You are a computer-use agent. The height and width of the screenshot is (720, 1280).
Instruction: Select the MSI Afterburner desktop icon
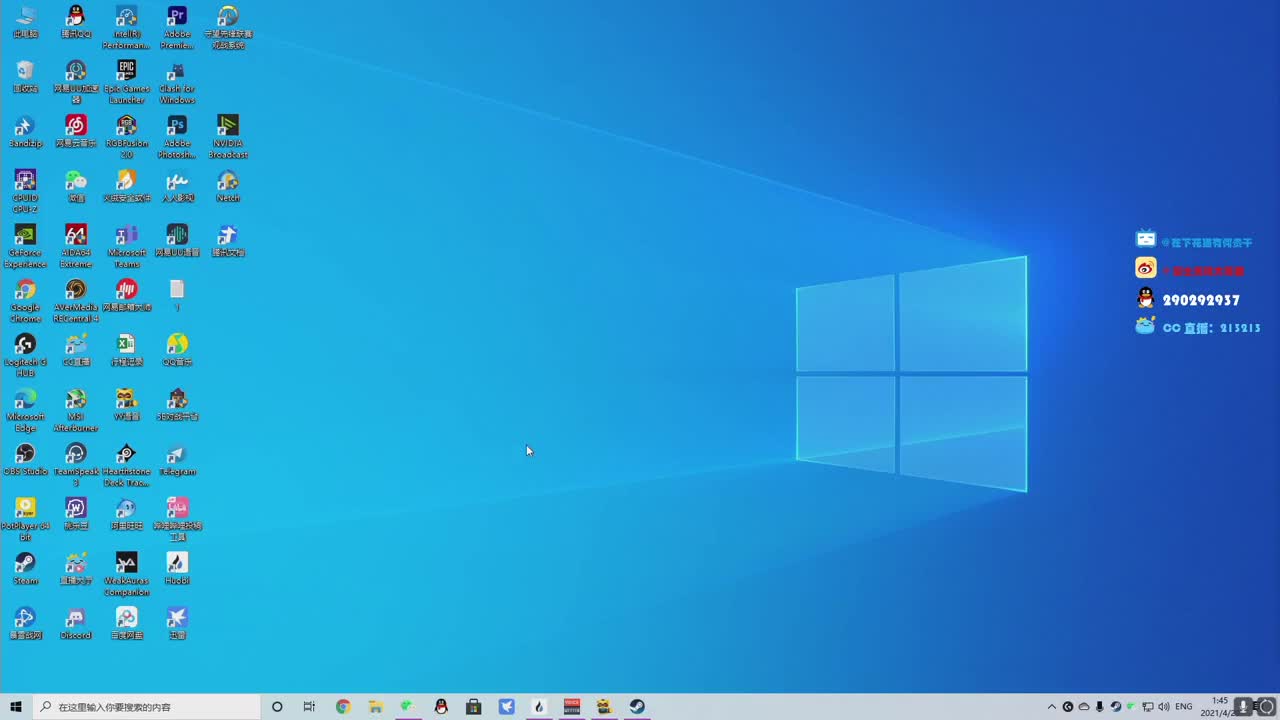click(x=76, y=410)
